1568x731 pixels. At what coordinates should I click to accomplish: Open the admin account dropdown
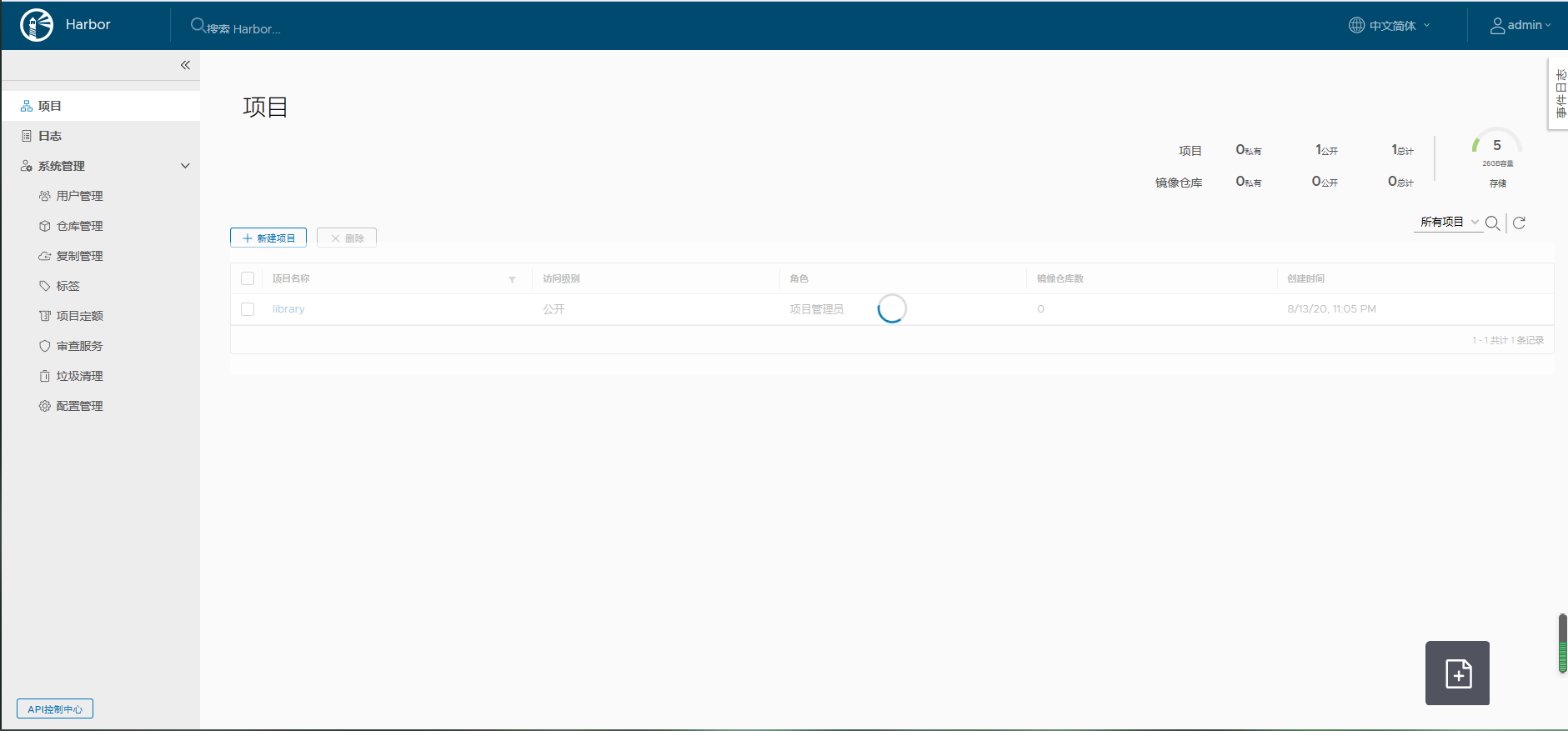pyautogui.click(x=1521, y=26)
